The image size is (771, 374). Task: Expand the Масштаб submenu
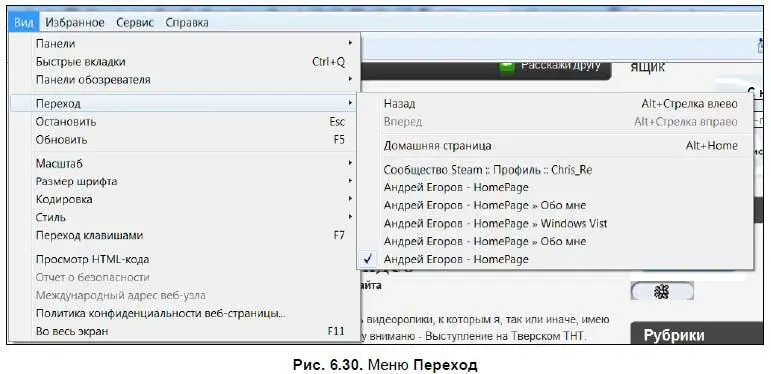click(185, 164)
